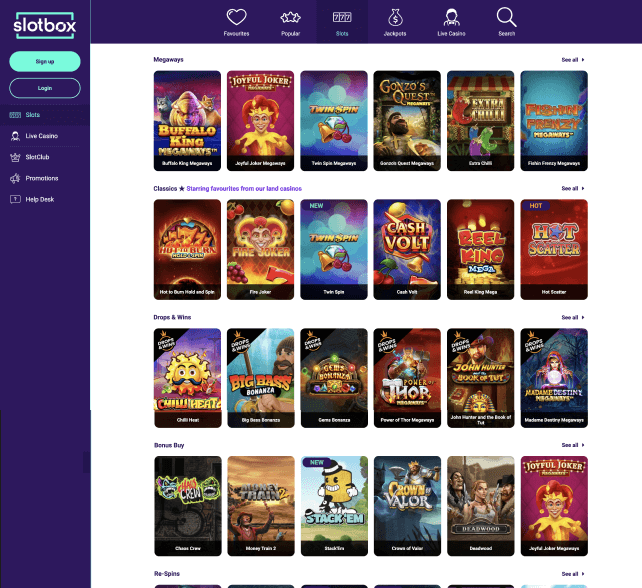Viewport: 642px width, 588px height.
Task: Select the Slots 777 icon in top bar
Action: pyautogui.click(x=342, y=17)
